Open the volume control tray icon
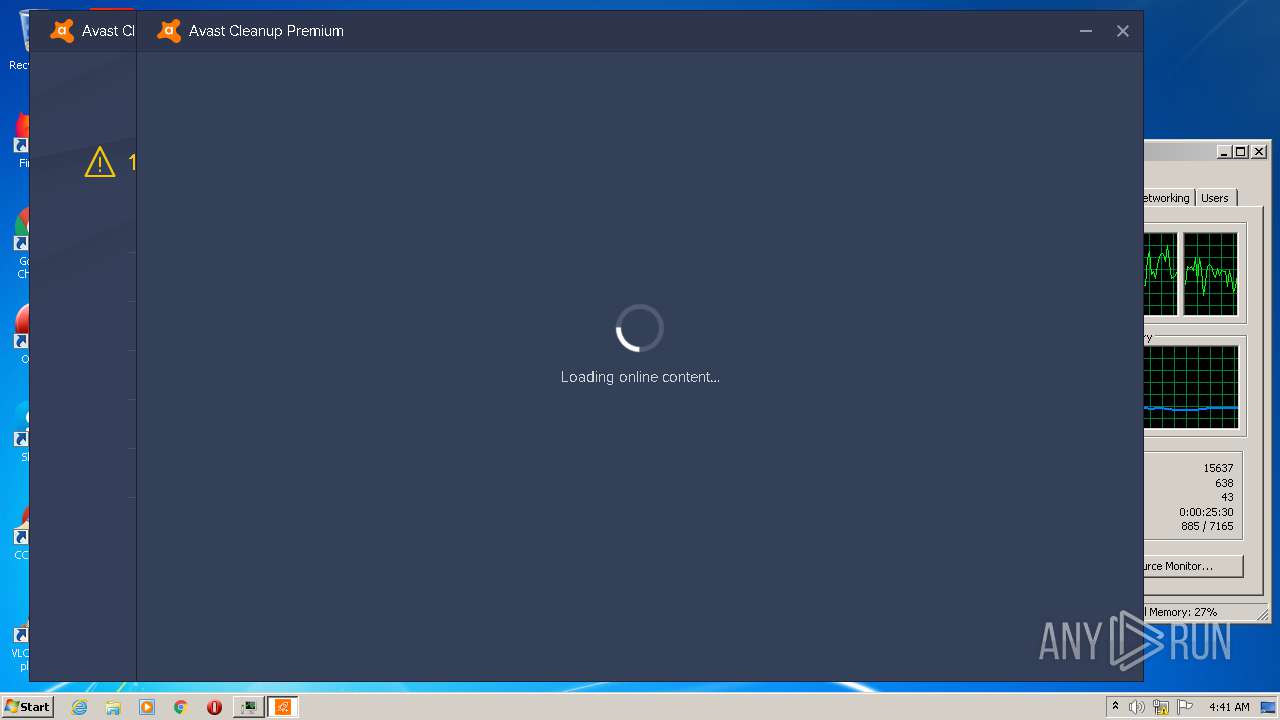Viewport: 1280px width, 720px height. click(1137, 707)
